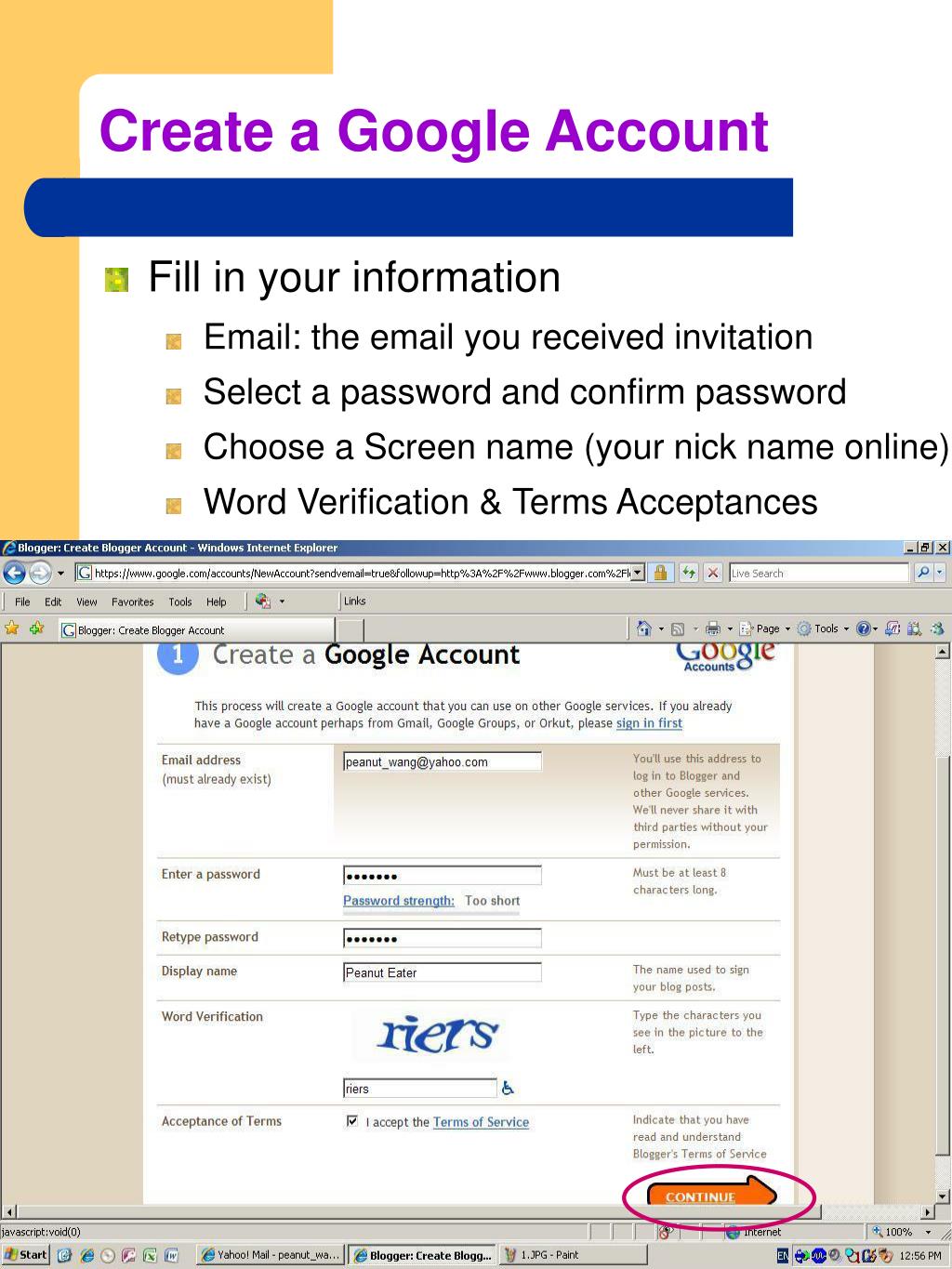Image resolution: width=952 pixels, height=1269 pixels.
Task: Click the vertical scrollbar up arrow
Action: click(x=944, y=653)
